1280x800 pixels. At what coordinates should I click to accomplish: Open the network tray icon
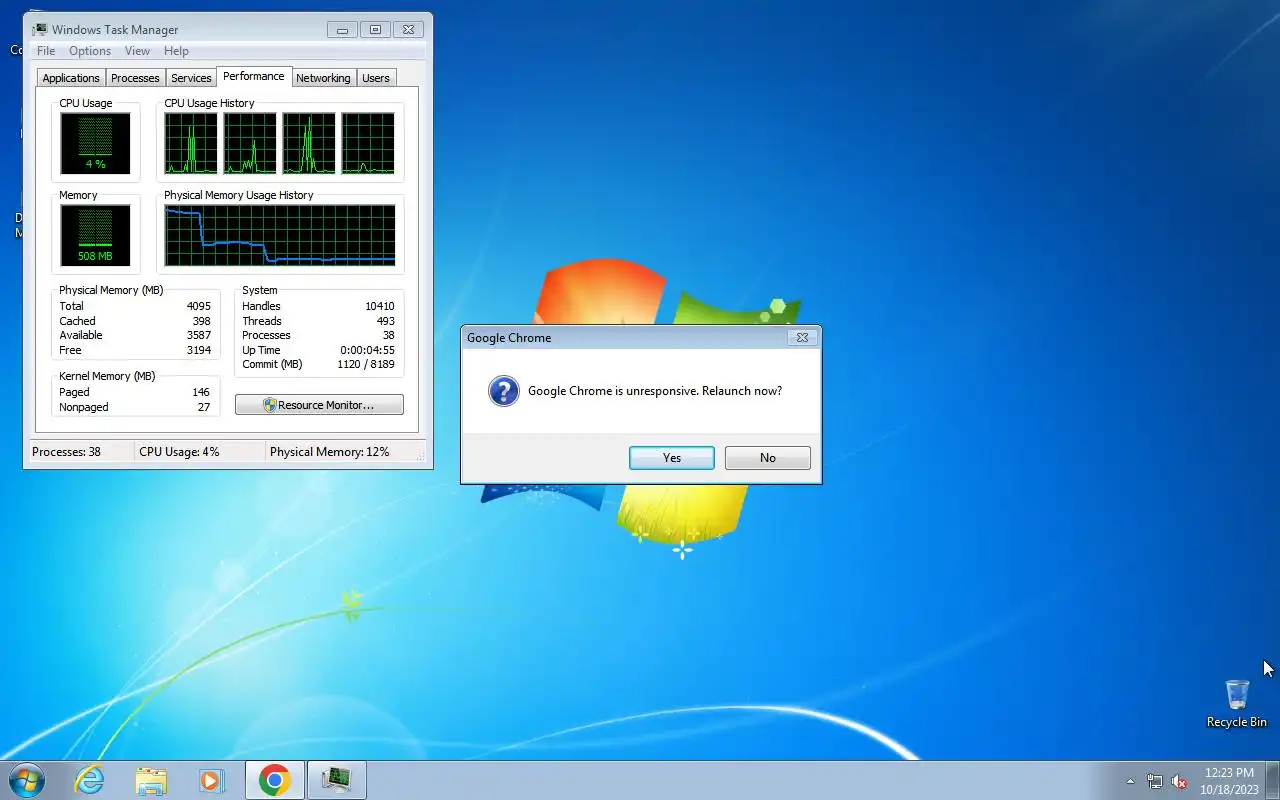[1155, 781]
